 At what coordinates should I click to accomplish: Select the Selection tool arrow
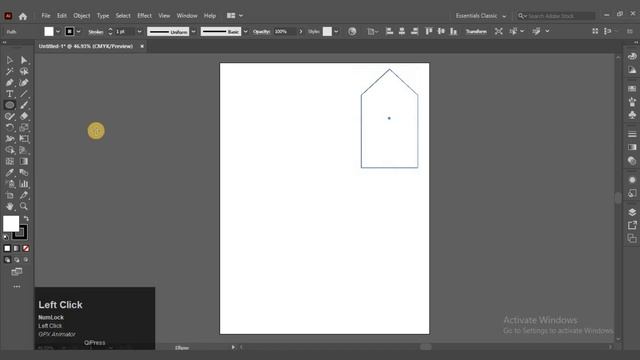point(9,60)
